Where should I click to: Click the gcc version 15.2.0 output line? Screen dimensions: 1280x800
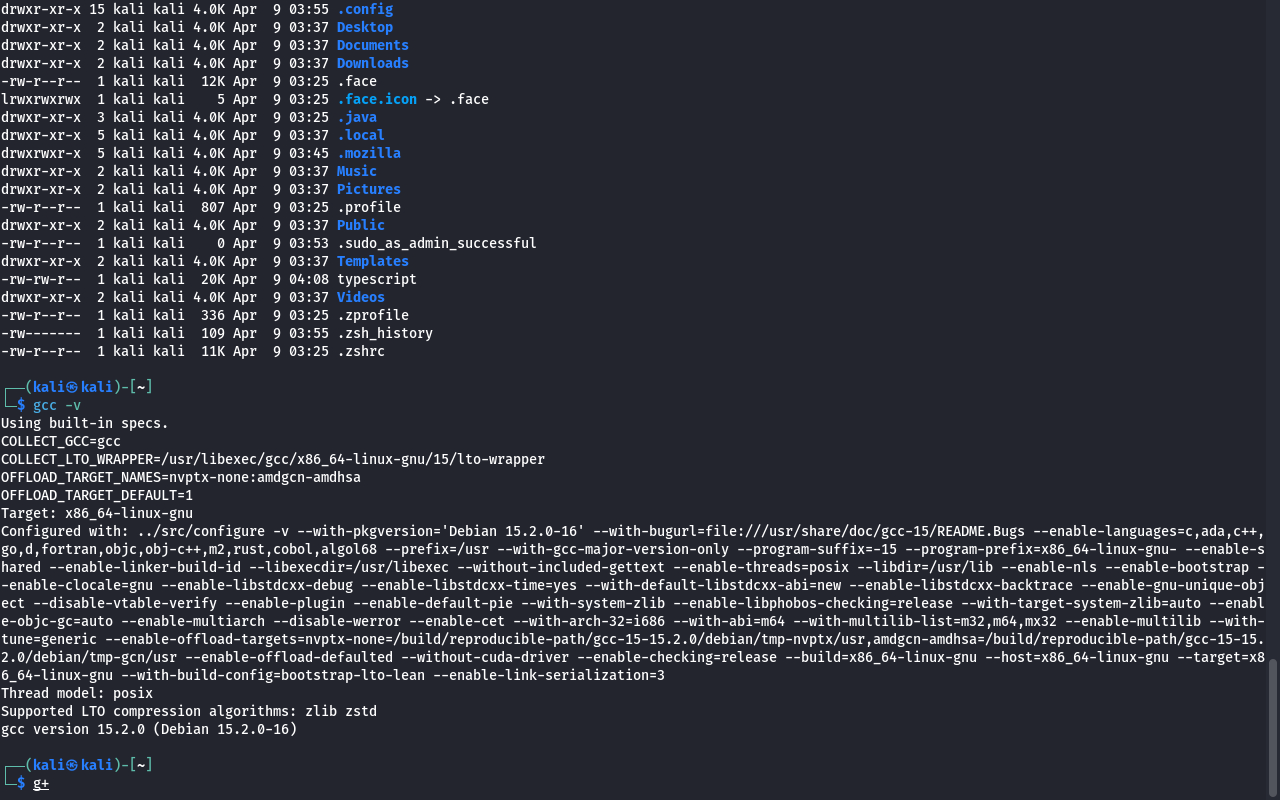point(149,729)
